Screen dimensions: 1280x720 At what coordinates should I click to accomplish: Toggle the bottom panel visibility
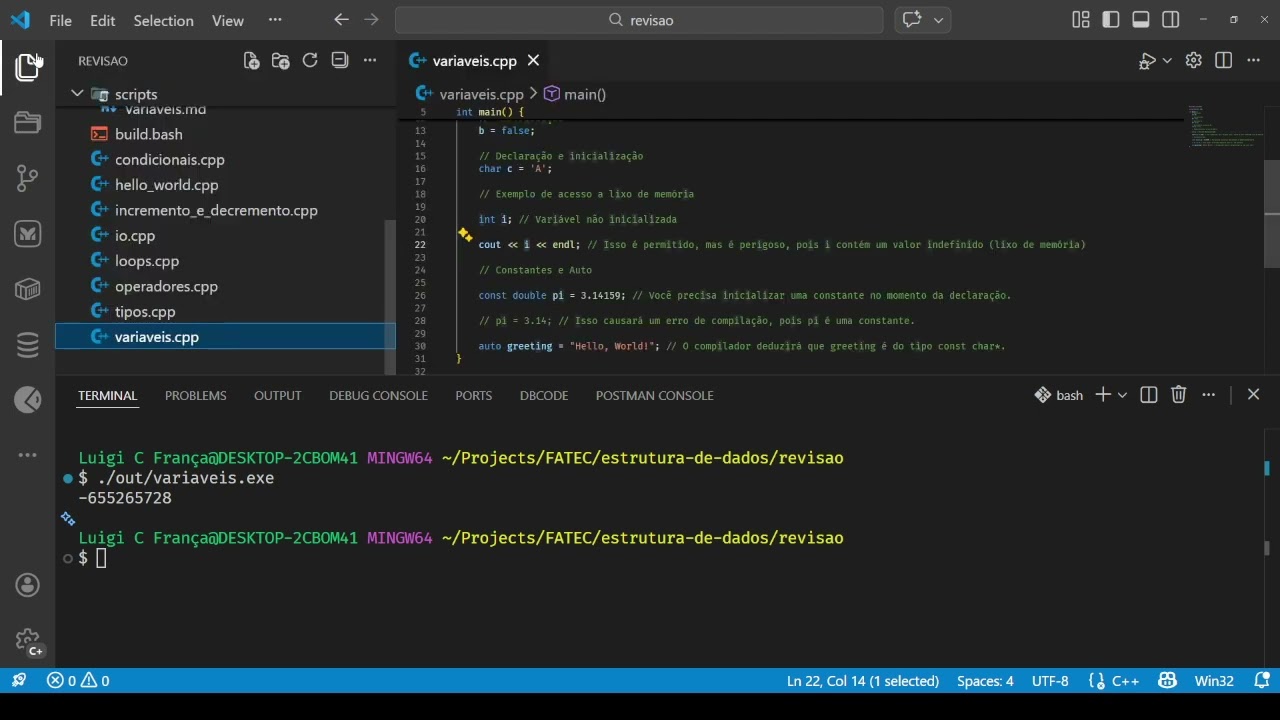[1141, 20]
